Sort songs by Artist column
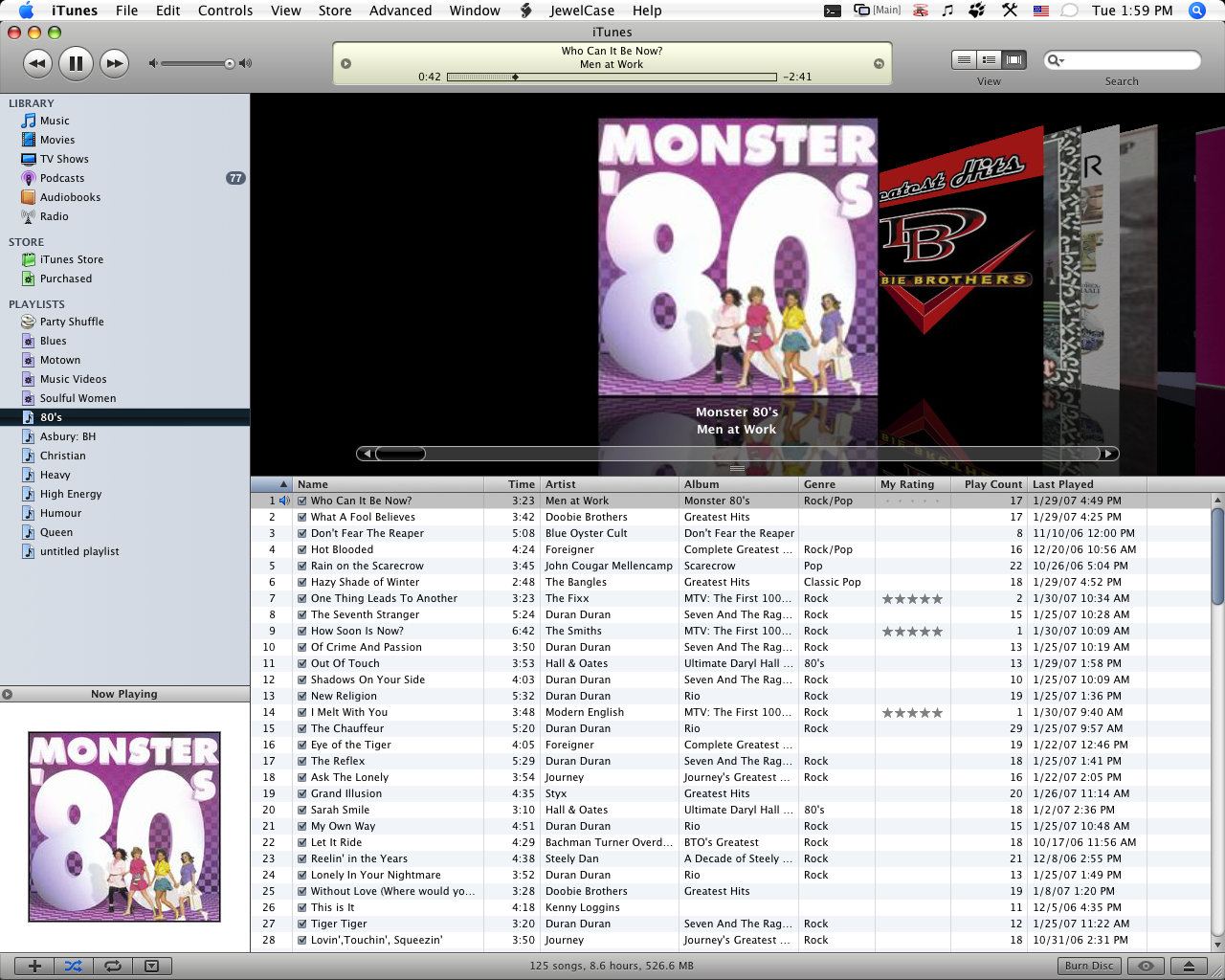 (x=610, y=484)
